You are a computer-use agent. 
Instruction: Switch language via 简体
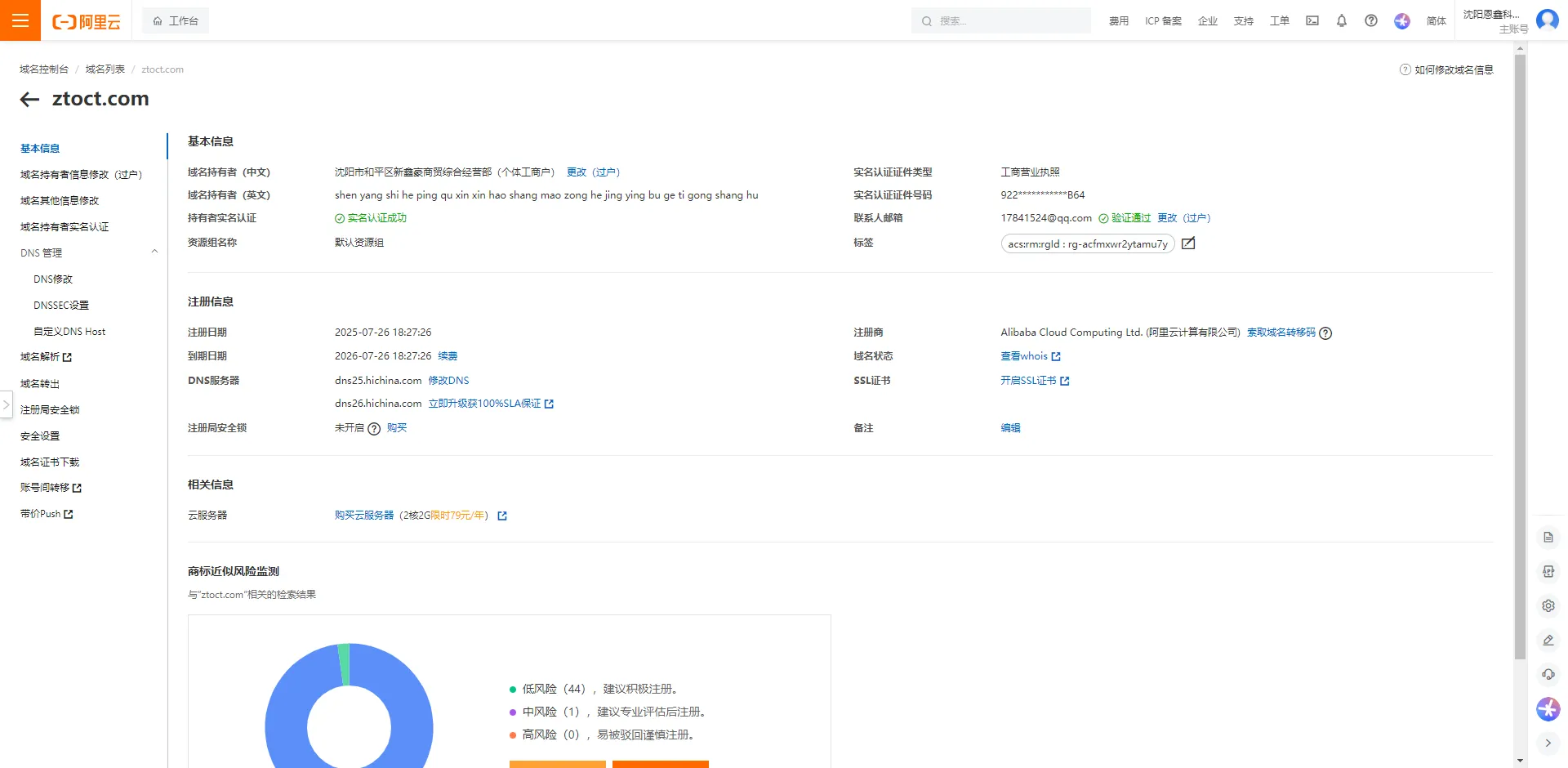tap(1437, 21)
